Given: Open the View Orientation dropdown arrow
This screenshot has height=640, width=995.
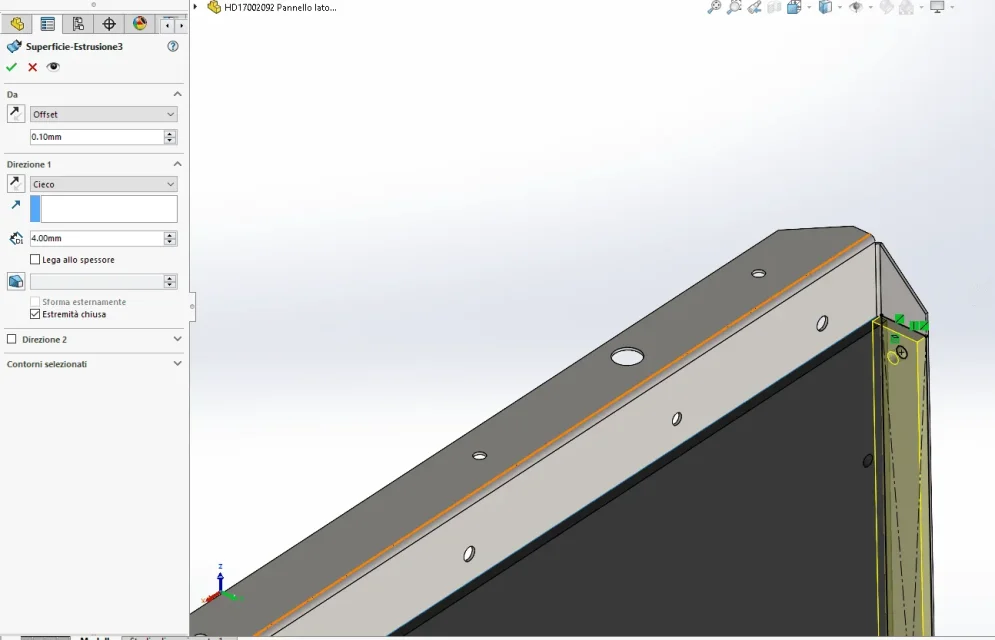Looking at the screenshot, I should (x=808, y=8).
